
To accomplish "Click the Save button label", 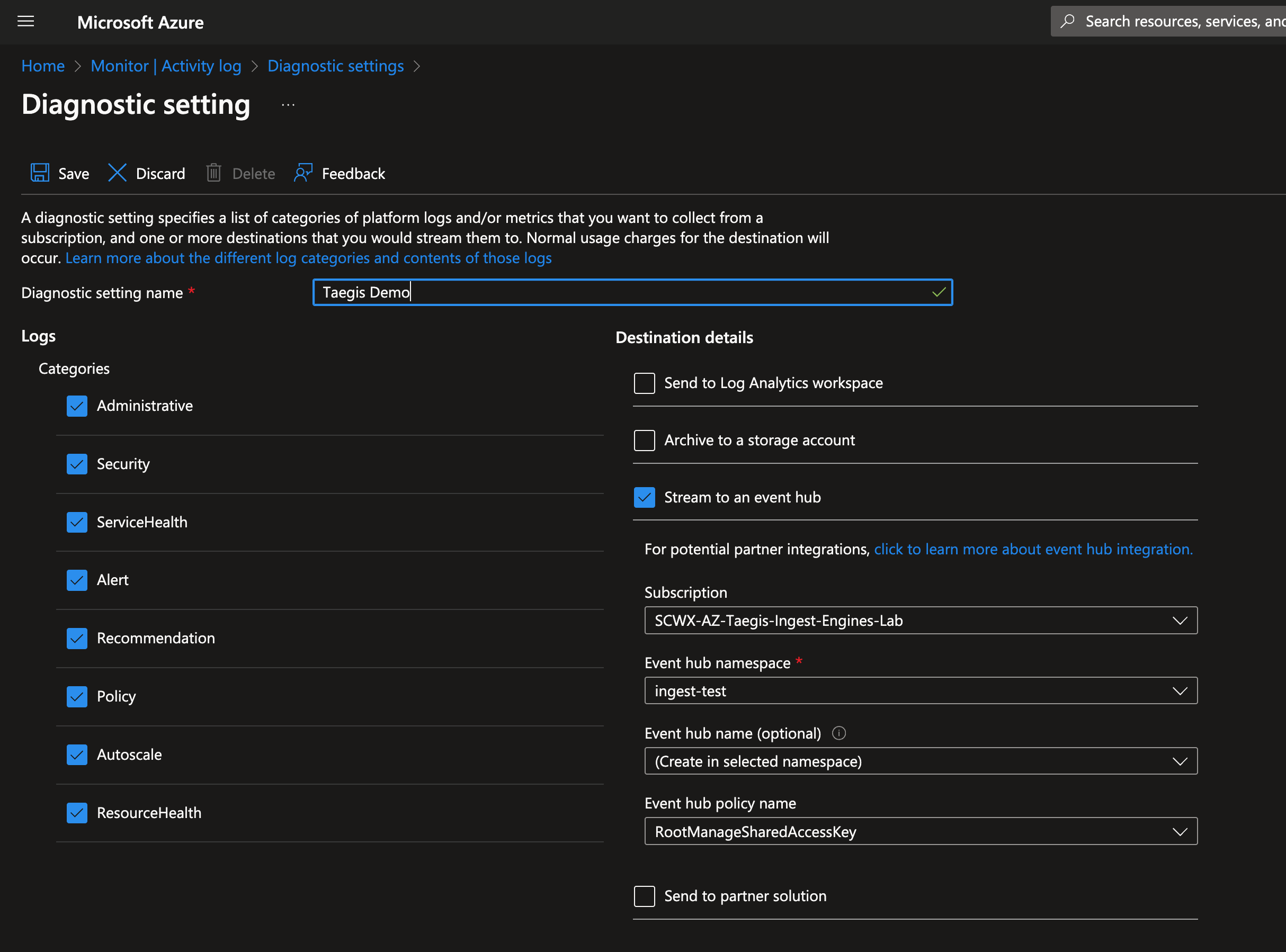I will [74, 174].
